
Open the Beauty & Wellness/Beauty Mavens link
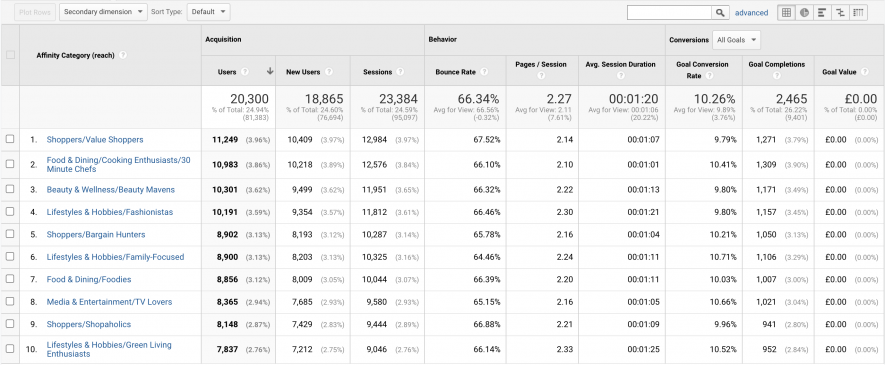111,190
